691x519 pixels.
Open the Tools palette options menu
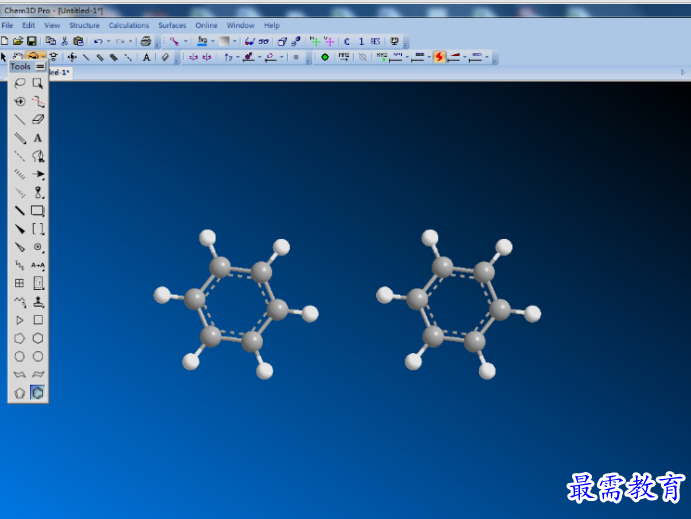click(40, 67)
